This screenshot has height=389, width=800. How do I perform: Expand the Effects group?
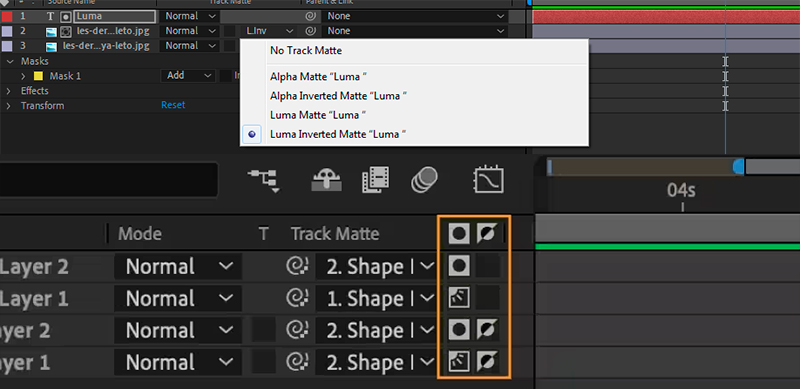pos(9,91)
